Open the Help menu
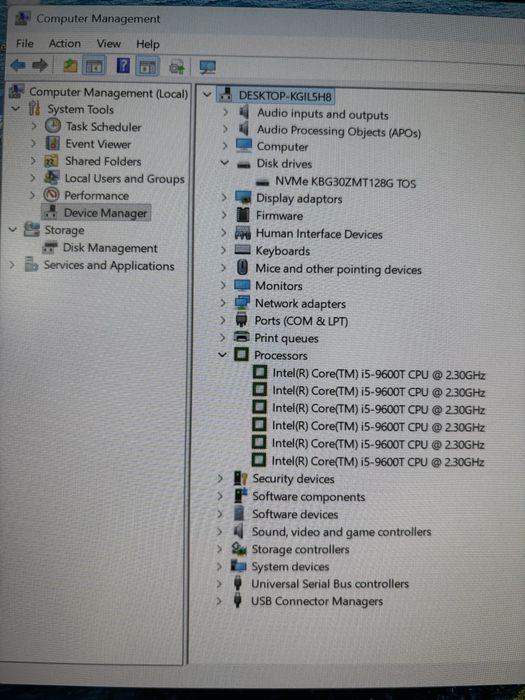 tap(148, 44)
